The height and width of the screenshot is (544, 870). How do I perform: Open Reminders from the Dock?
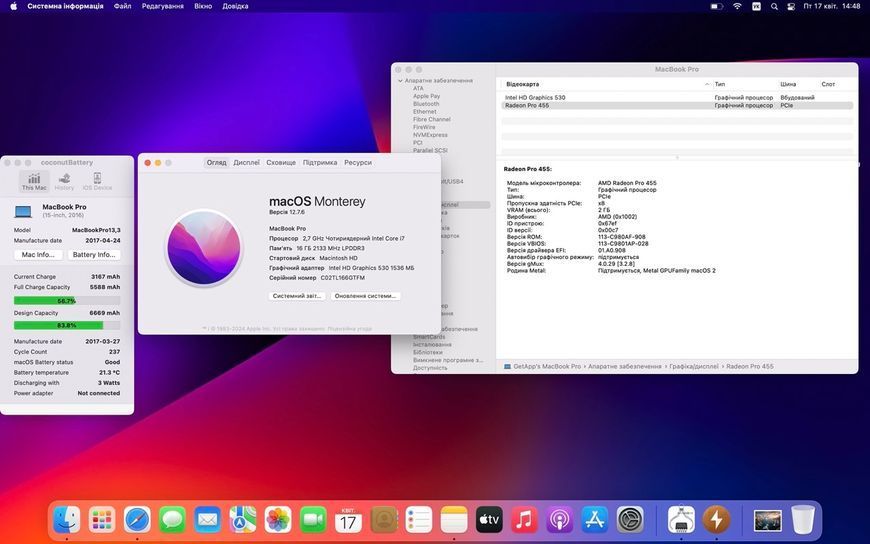point(419,520)
